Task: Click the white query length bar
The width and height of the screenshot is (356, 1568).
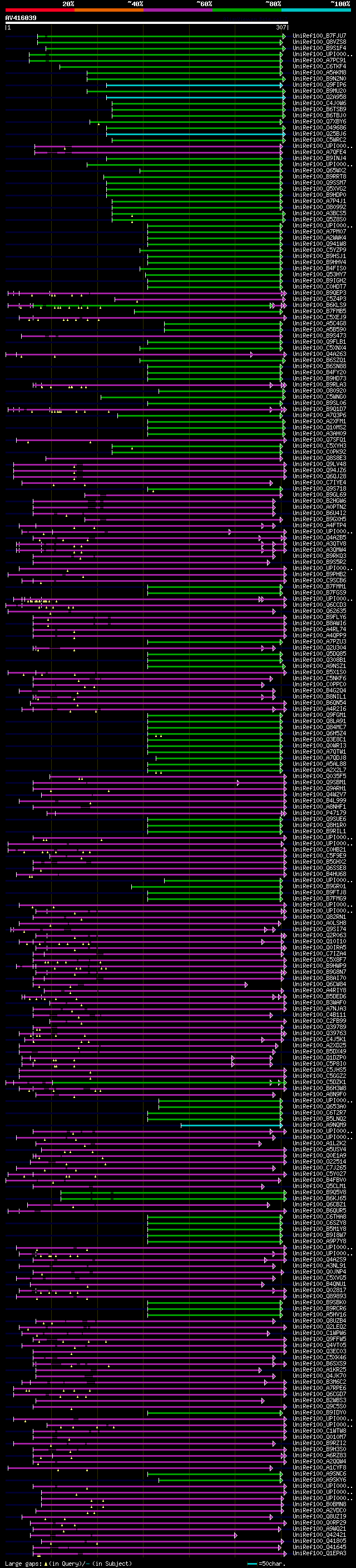Action: point(147,23)
